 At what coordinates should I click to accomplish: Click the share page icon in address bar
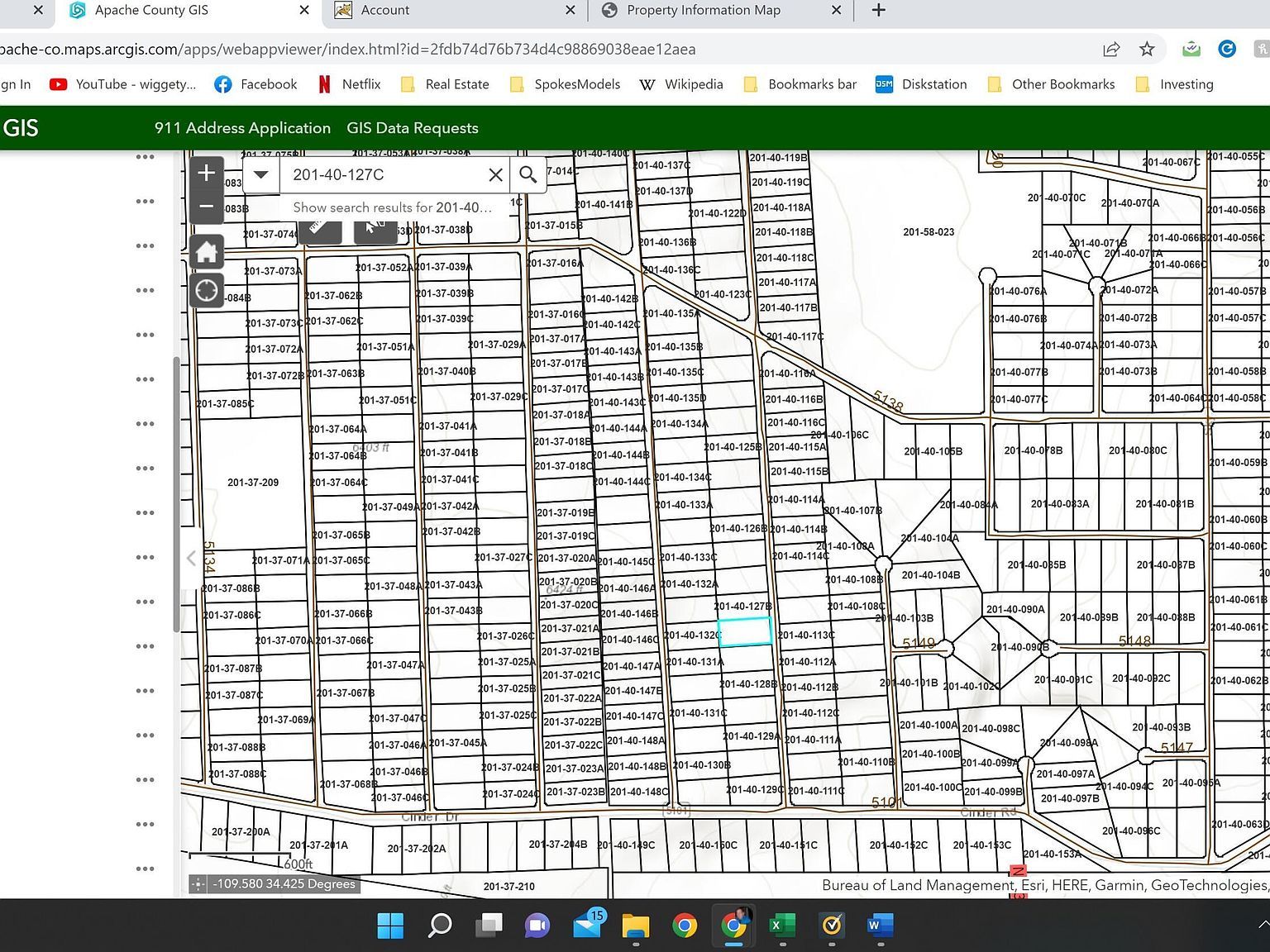coord(1111,50)
